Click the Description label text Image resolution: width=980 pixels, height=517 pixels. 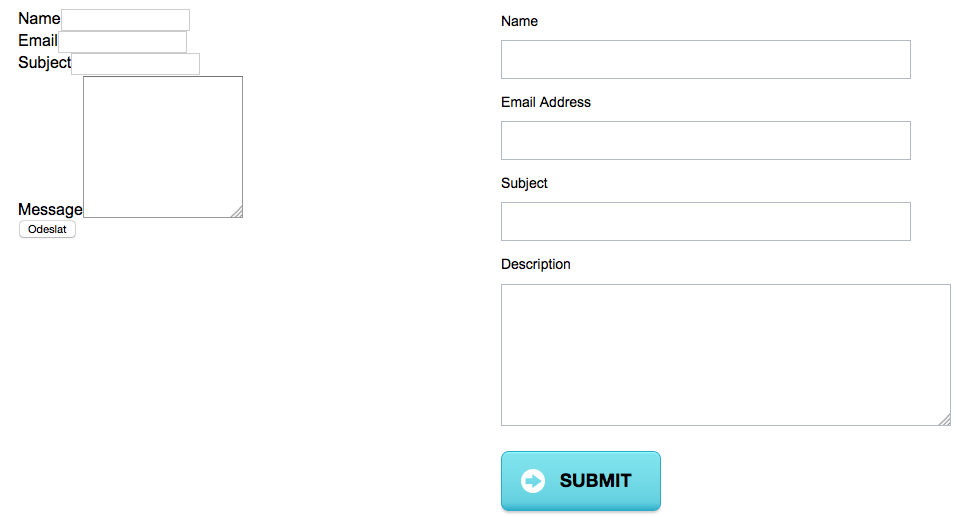tap(535, 264)
